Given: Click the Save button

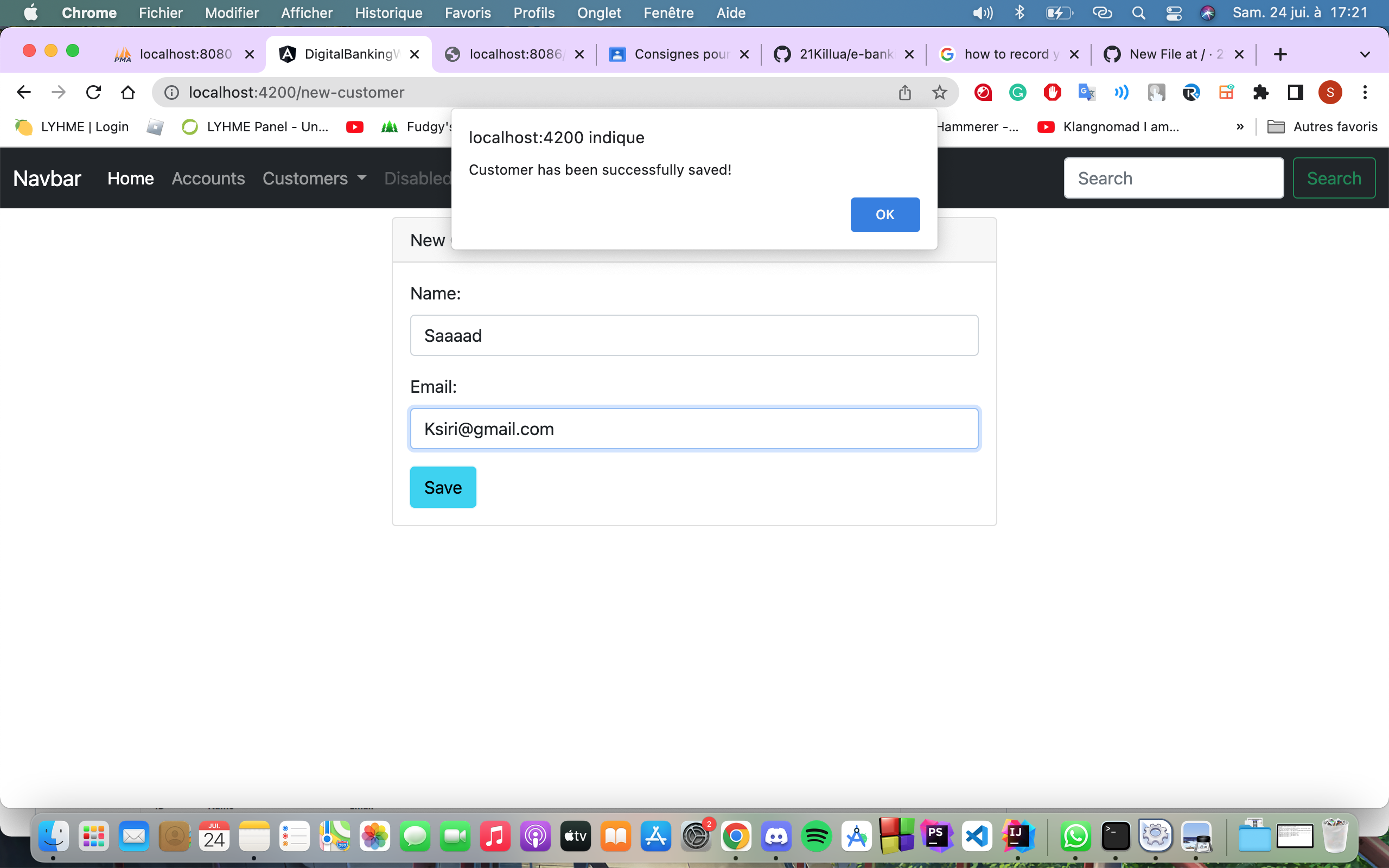Looking at the screenshot, I should (443, 486).
